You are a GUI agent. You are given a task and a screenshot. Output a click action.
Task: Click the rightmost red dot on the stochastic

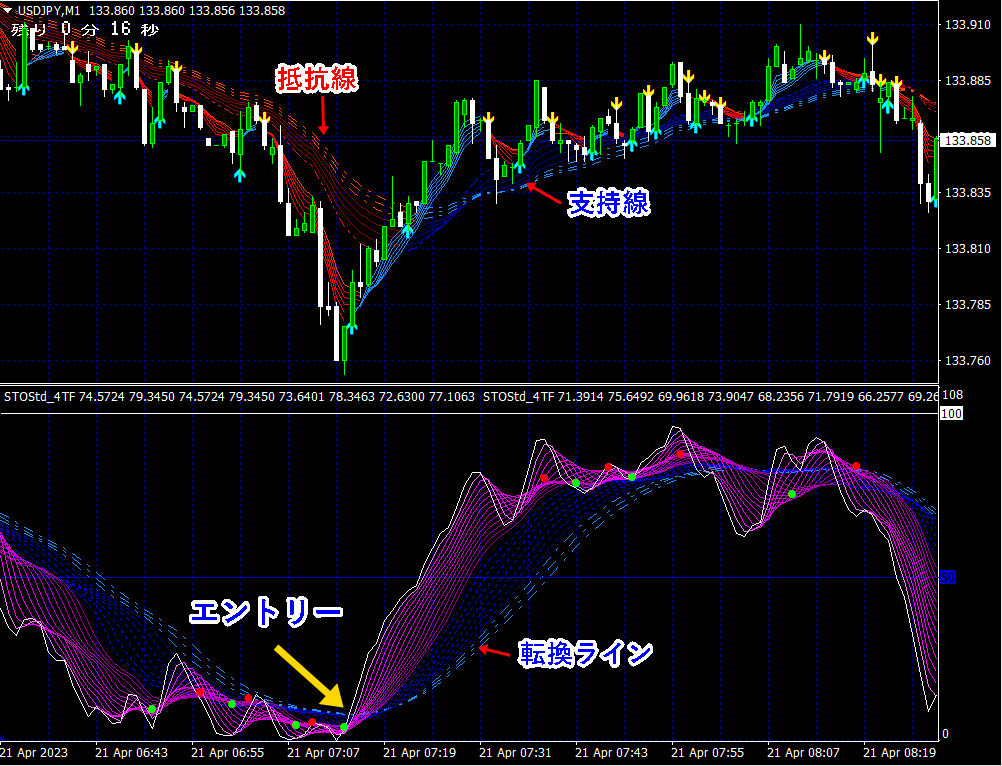tap(856, 466)
